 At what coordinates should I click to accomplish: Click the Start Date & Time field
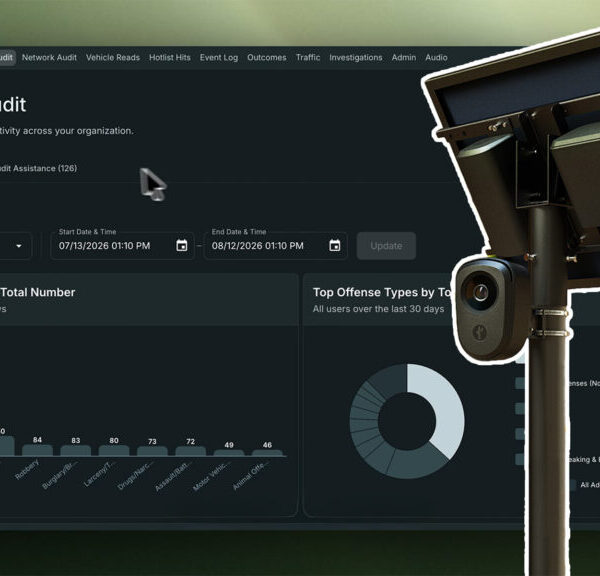point(122,246)
